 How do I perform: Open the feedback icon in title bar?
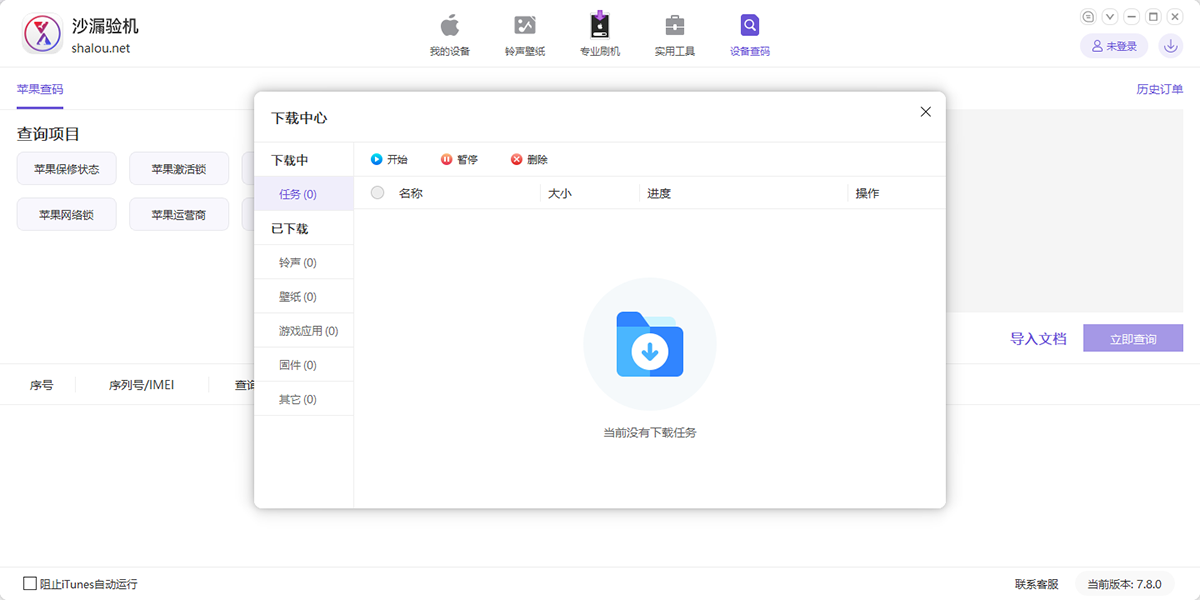pos(1088,17)
